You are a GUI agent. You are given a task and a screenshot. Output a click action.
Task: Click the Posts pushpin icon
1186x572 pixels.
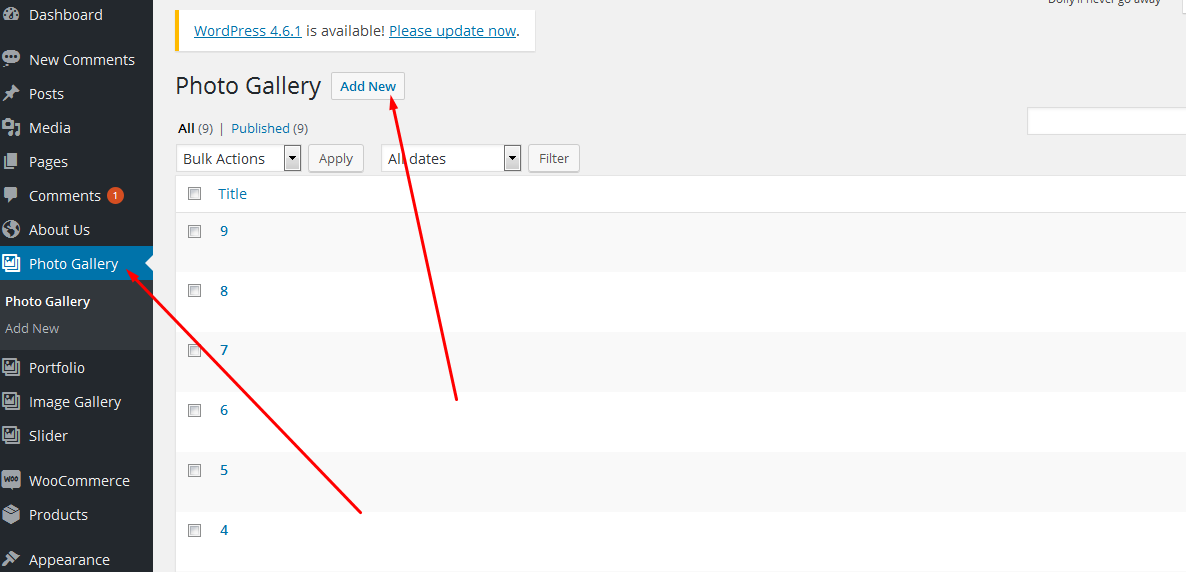point(11,94)
